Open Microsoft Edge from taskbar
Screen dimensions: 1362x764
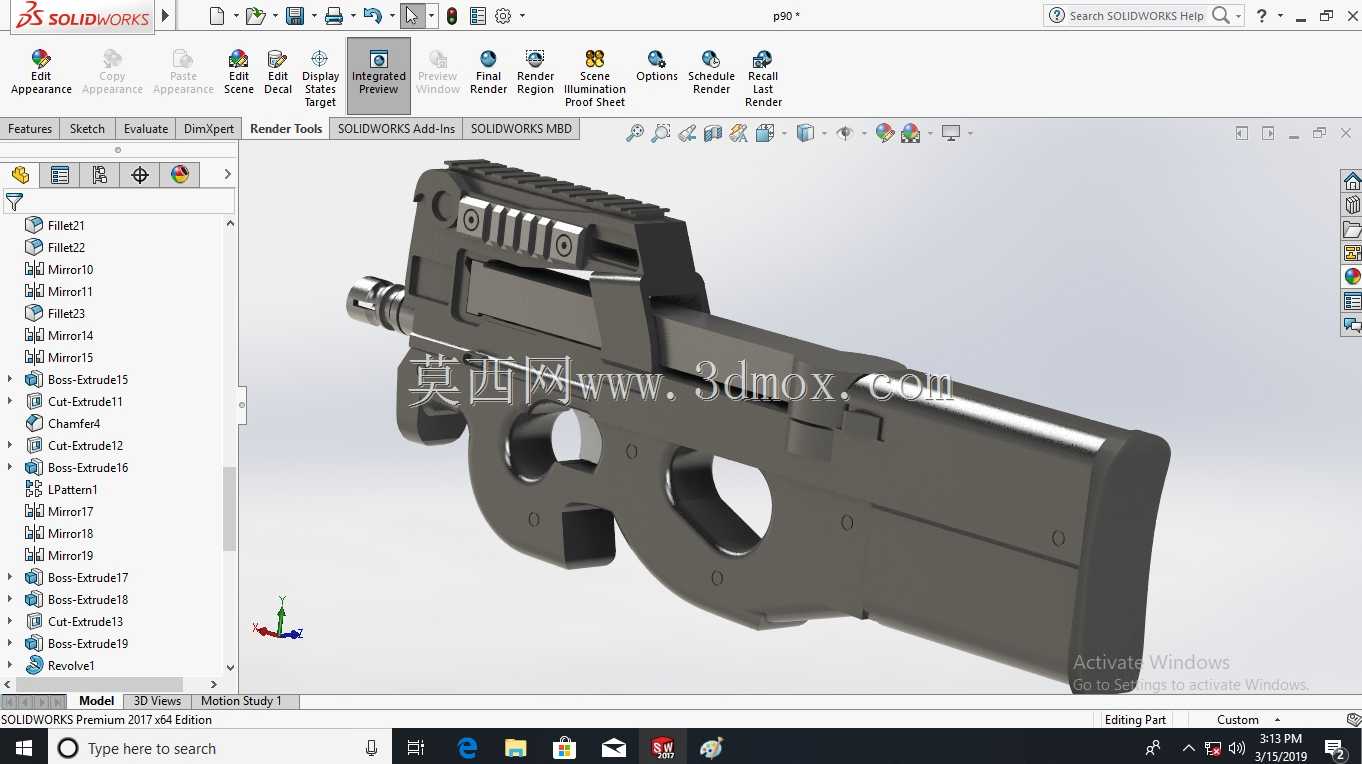(467, 748)
